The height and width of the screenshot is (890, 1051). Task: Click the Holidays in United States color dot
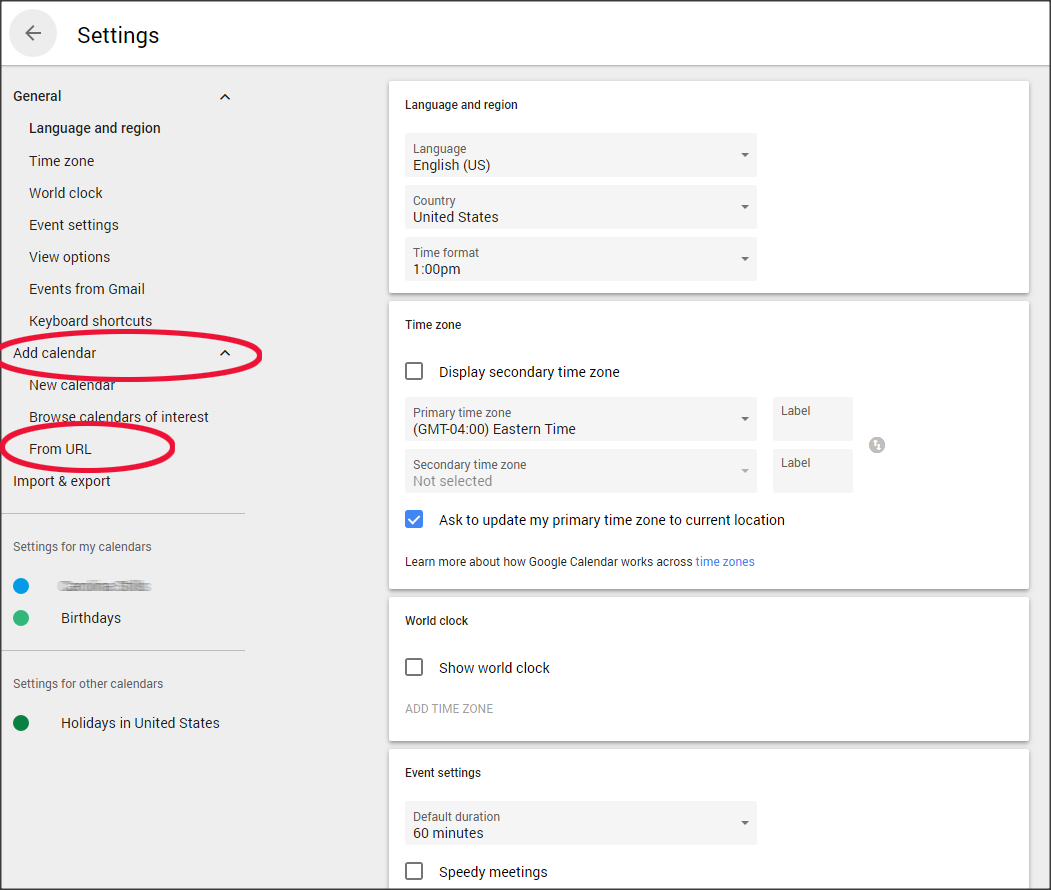(x=21, y=723)
